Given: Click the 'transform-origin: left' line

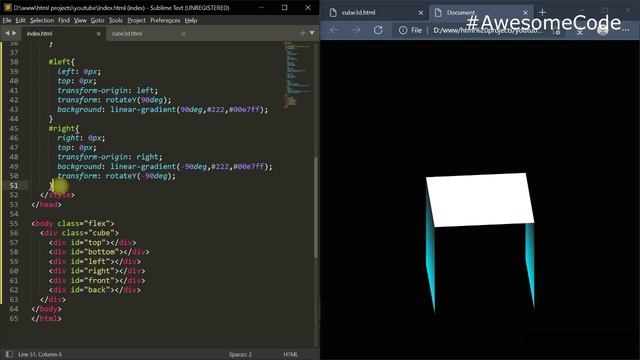Looking at the screenshot, I should click(x=108, y=90).
